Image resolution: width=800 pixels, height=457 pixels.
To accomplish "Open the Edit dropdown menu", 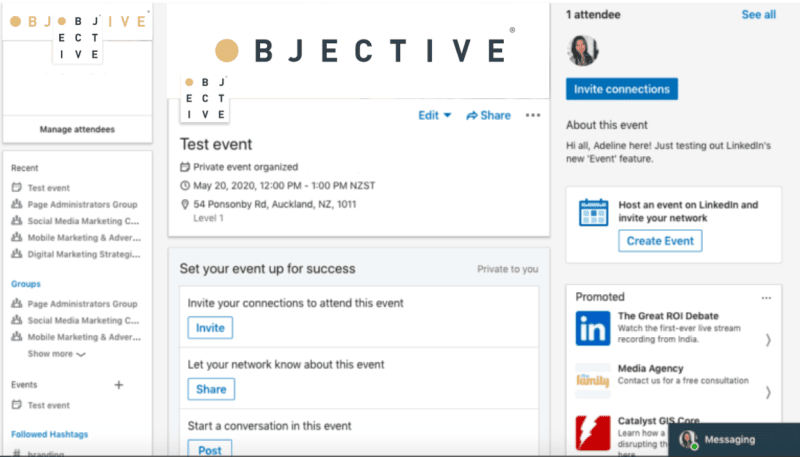I will coord(435,115).
